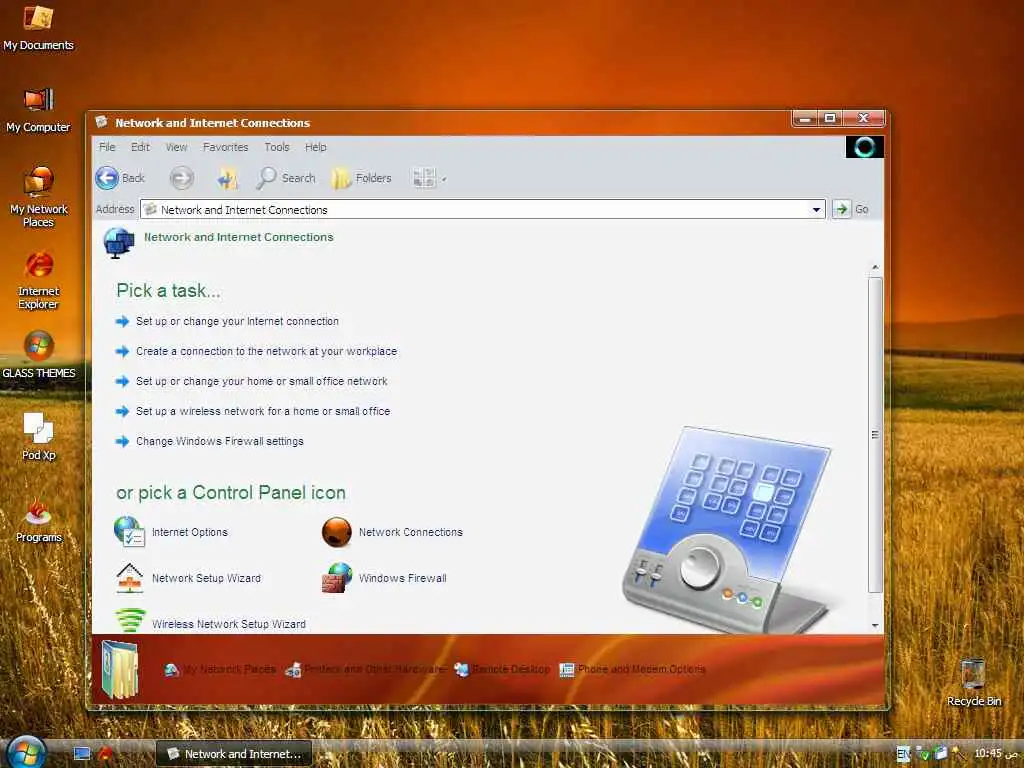Open the Network Connections icon
Viewport: 1024px width, 768px height.
tap(336, 532)
